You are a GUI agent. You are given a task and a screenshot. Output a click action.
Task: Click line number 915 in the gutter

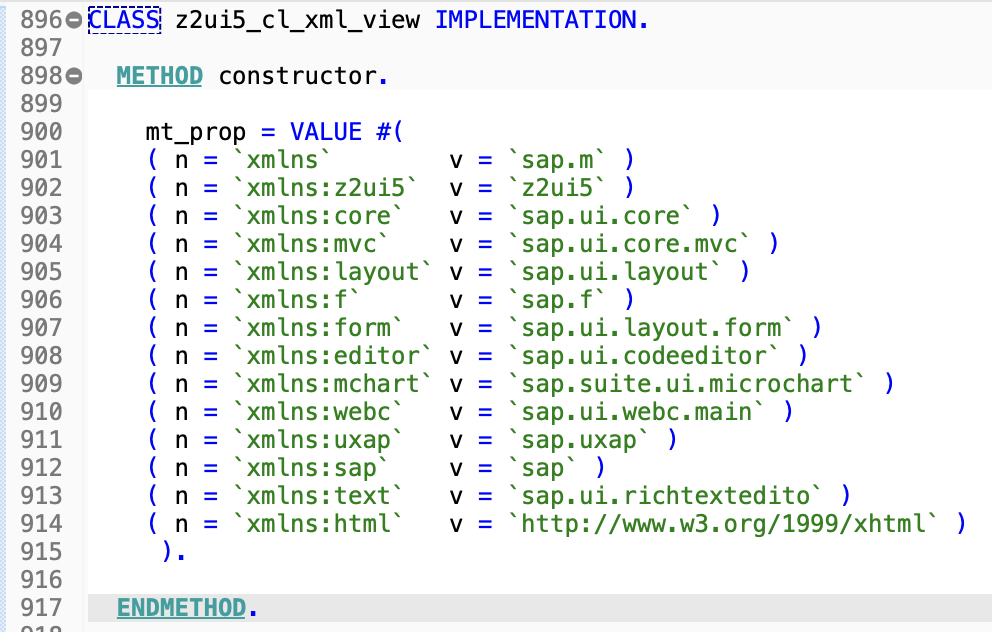[42, 551]
